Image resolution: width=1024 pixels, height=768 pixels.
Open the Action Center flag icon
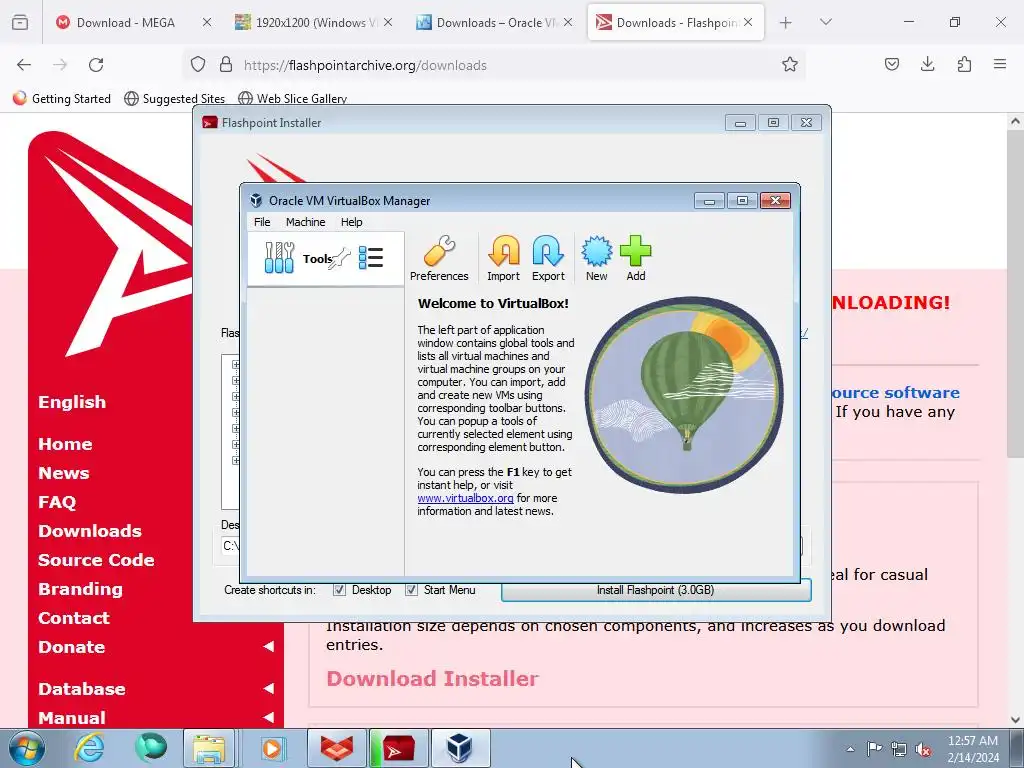pyautogui.click(x=874, y=749)
